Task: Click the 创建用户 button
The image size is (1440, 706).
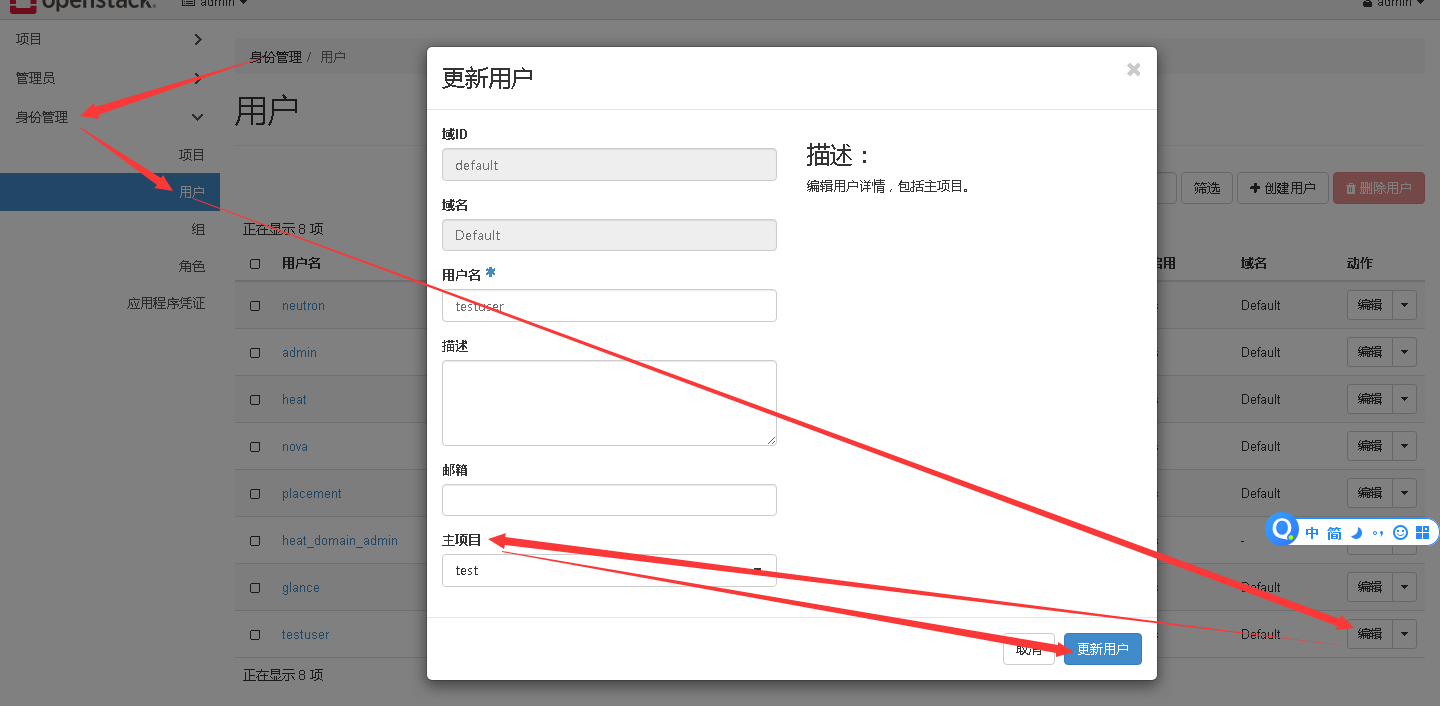Action: coord(1283,188)
